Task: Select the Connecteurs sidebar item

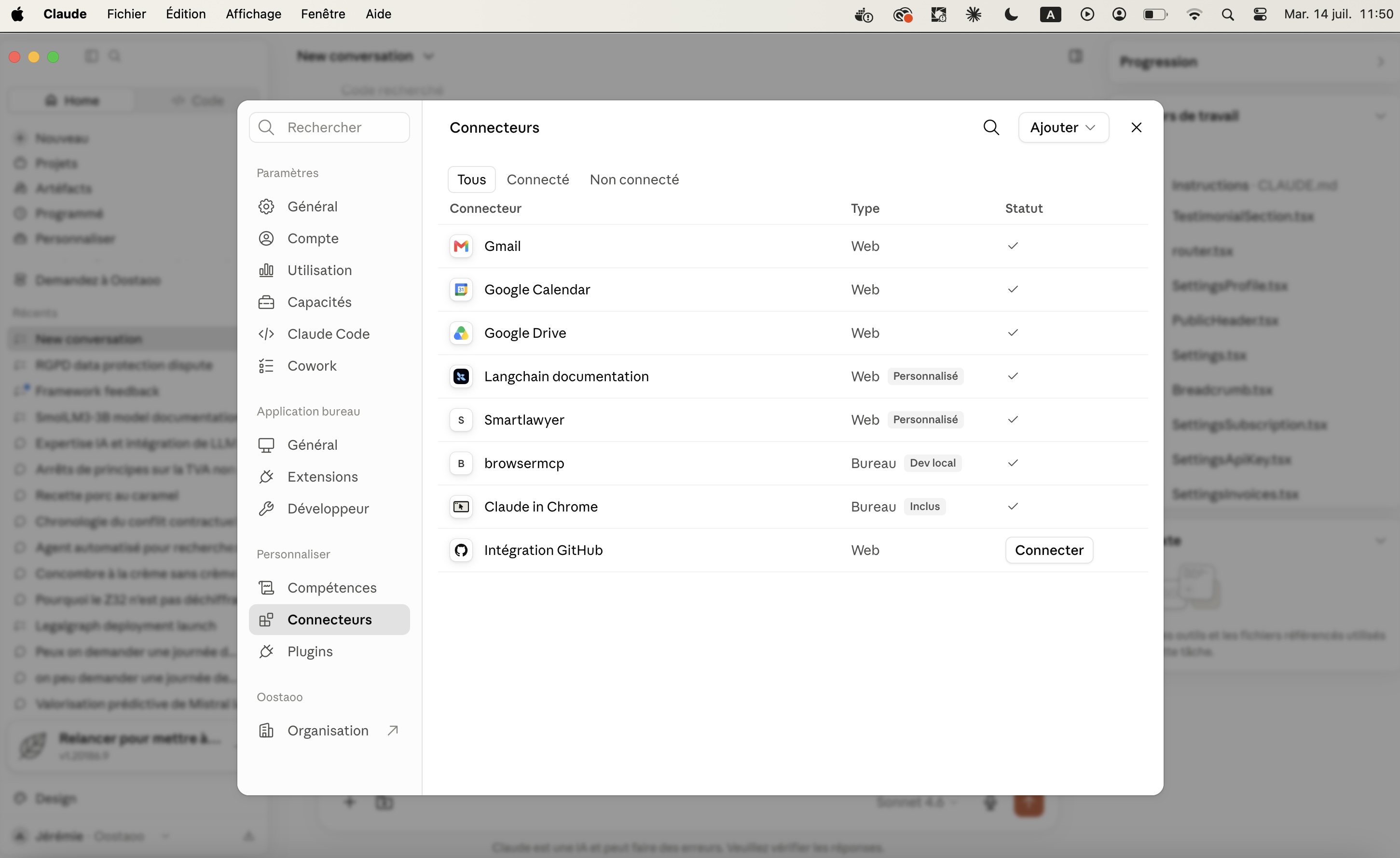Action: coord(329,619)
